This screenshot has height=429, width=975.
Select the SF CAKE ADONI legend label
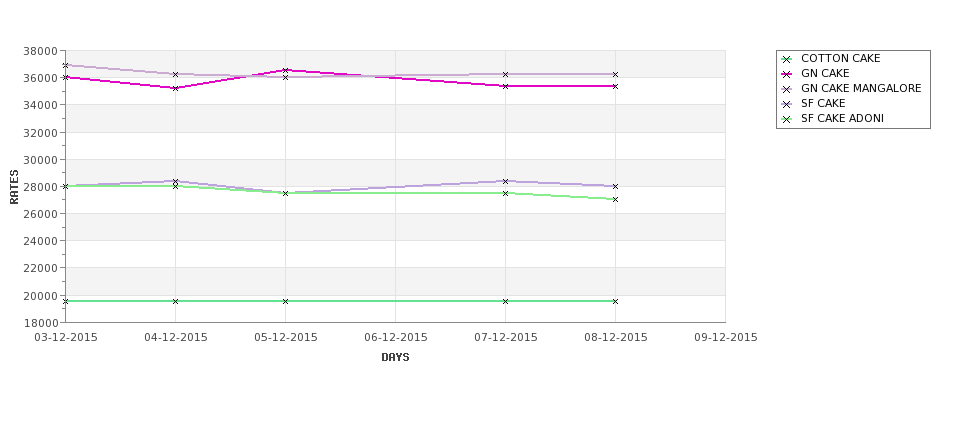pyautogui.click(x=842, y=118)
